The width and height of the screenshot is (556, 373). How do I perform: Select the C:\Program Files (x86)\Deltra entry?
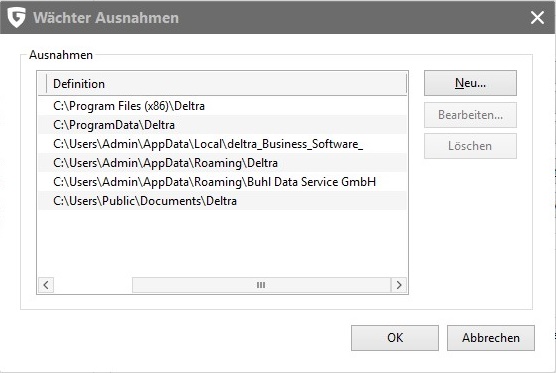pos(222,106)
